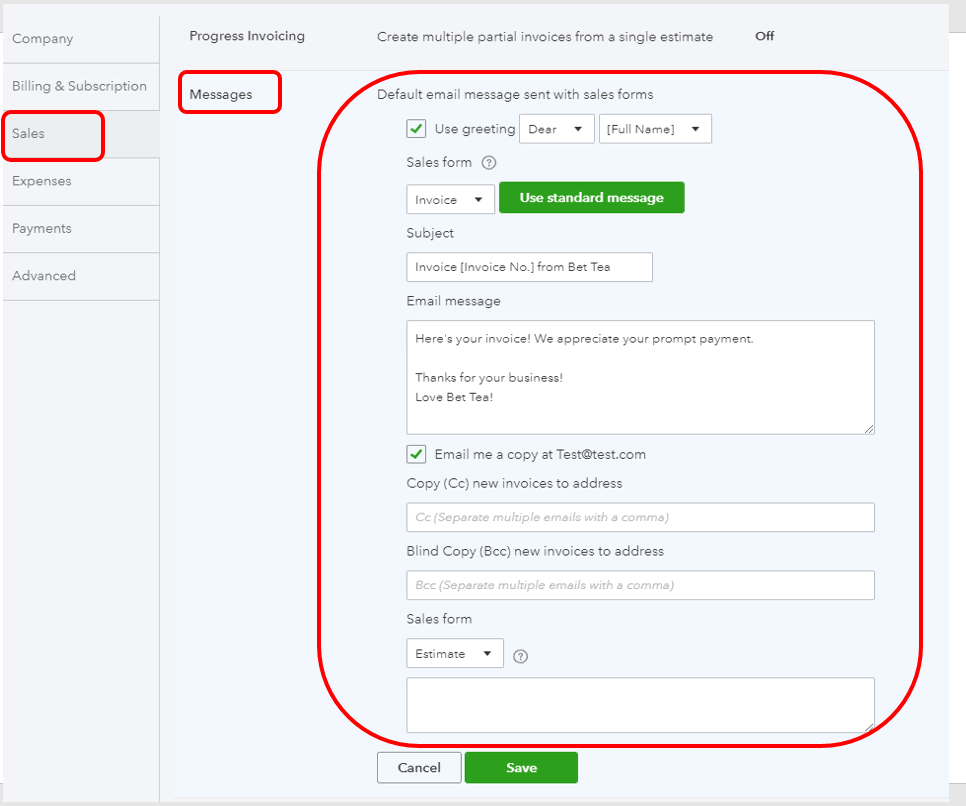Image resolution: width=966 pixels, height=806 pixels.
Task: Uncheck Email me a copy checkbox
Action: click(417, 454)
